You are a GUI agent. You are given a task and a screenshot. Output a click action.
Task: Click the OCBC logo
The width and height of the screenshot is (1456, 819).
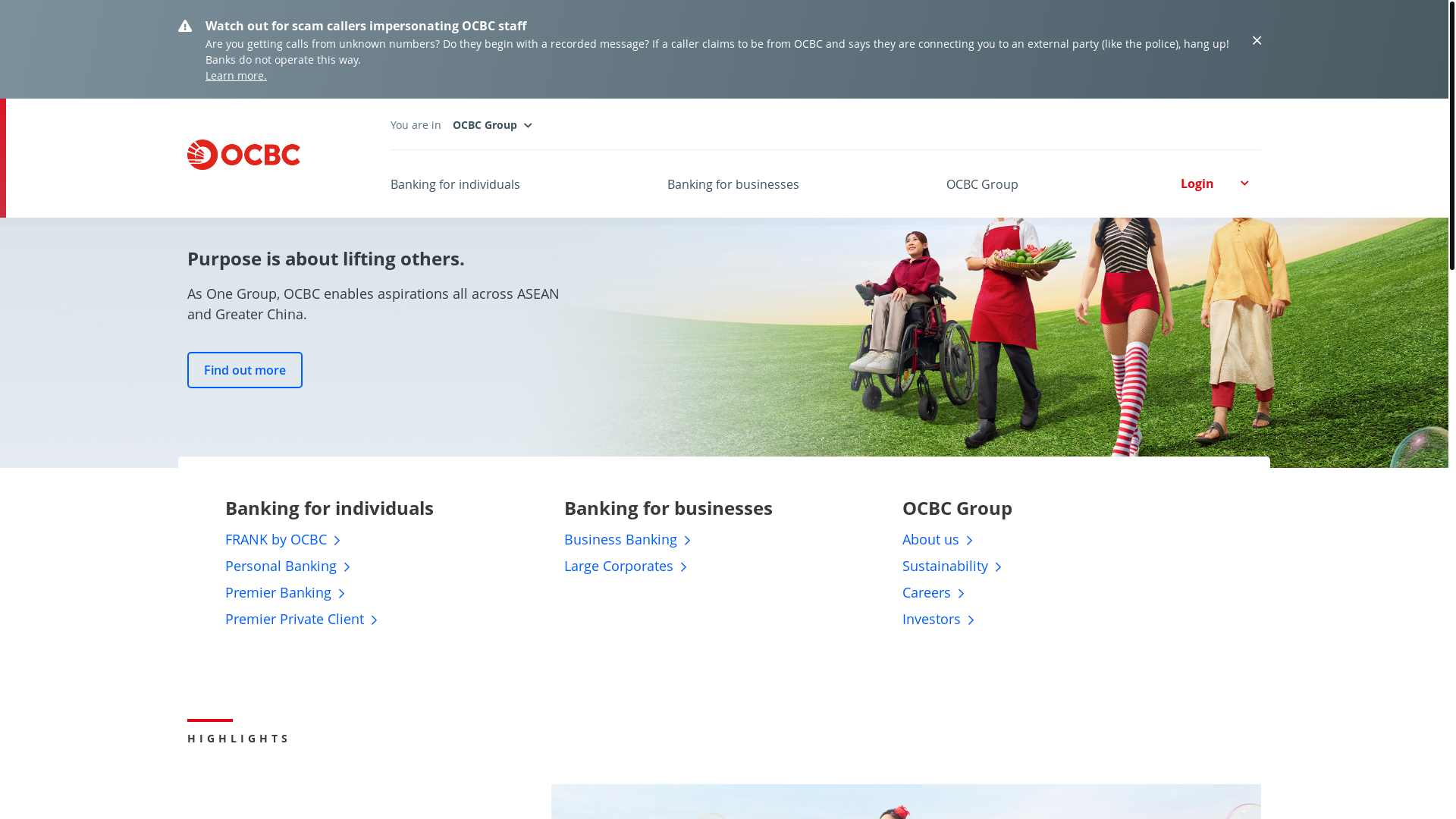(x=243, y=155)
